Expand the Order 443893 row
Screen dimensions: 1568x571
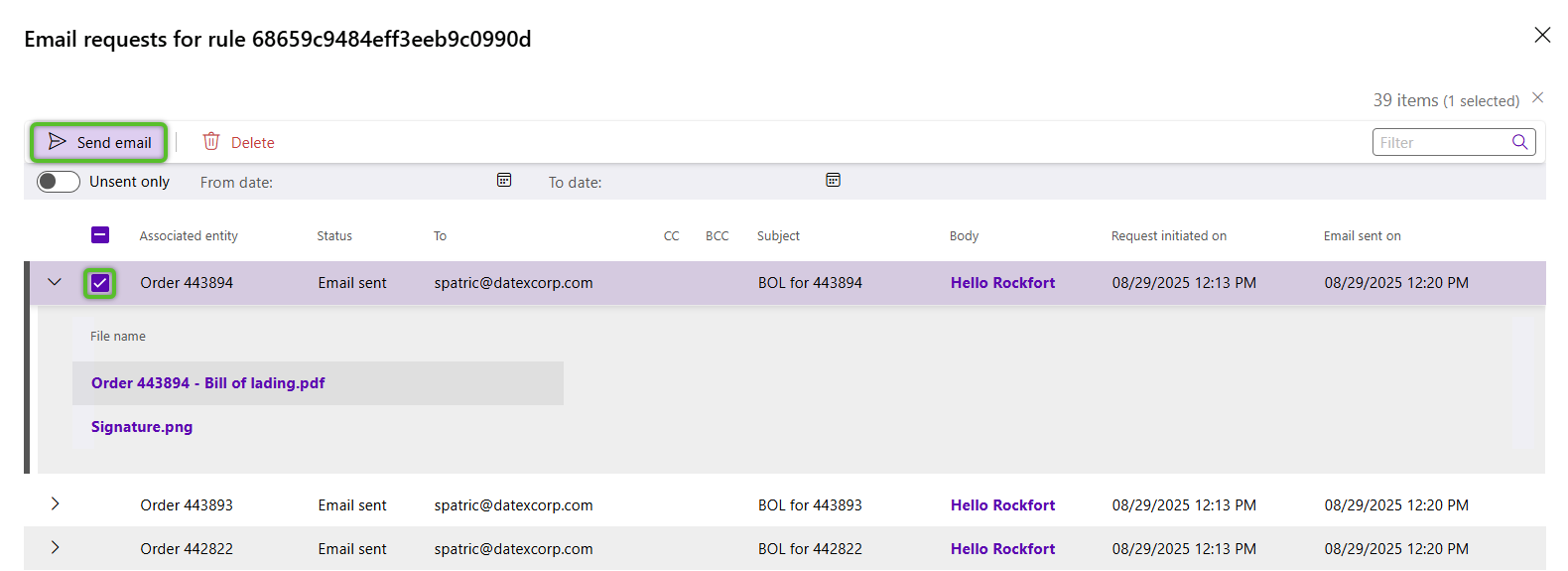coord(55,504)
